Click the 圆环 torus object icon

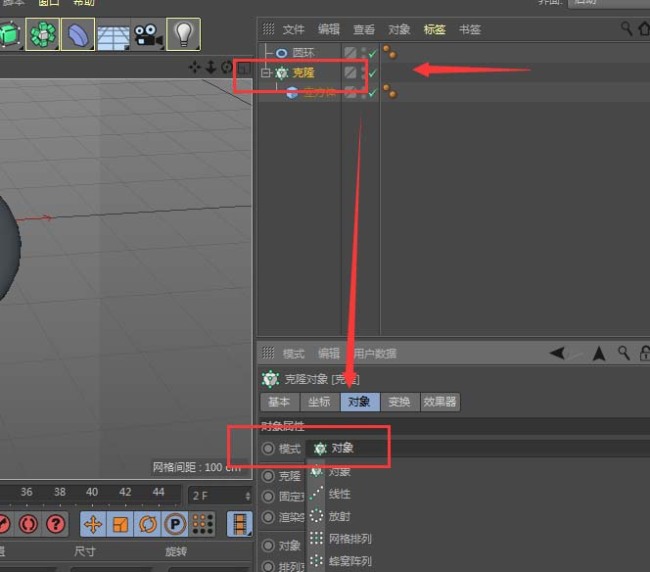coord(281,53)
